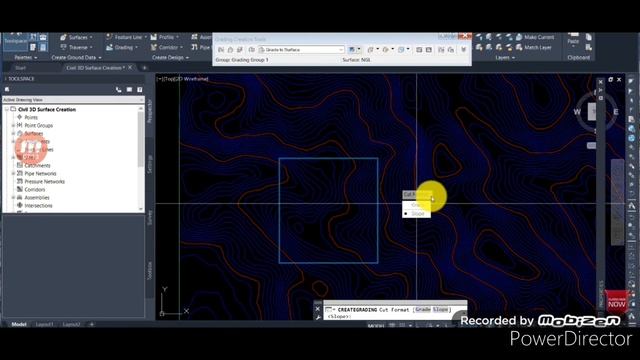The image size is (640, 360).
Task: Click the command line customize wrench
Action: 318,317
